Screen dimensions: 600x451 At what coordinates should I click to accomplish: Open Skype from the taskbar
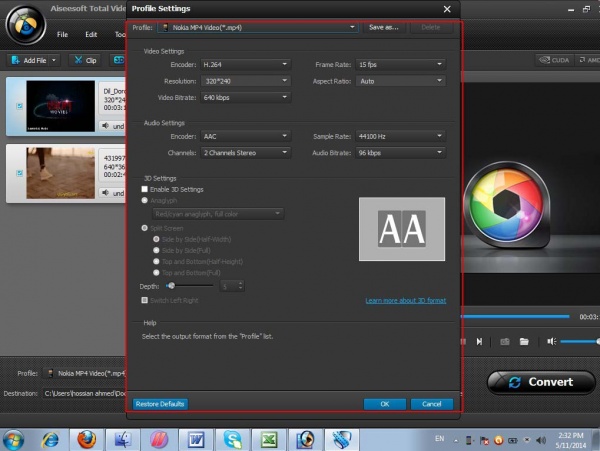coord(232,438)
